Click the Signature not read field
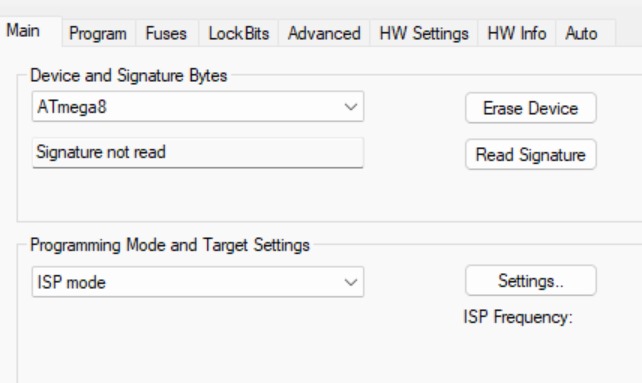The height and width of the screenshot is (383, 642). [x=198, y=152]
